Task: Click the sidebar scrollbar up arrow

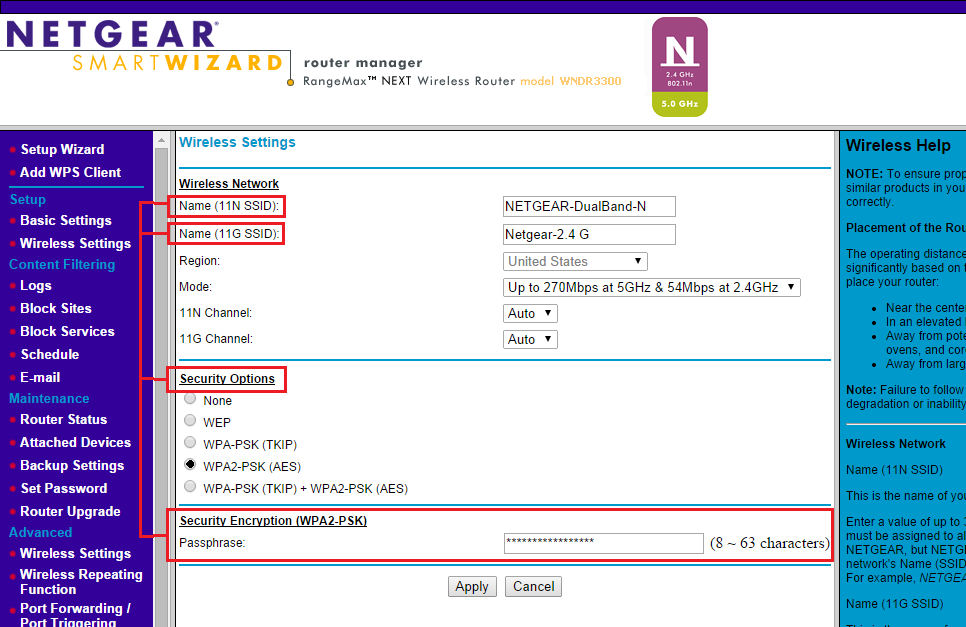Action: pos(161,140)
